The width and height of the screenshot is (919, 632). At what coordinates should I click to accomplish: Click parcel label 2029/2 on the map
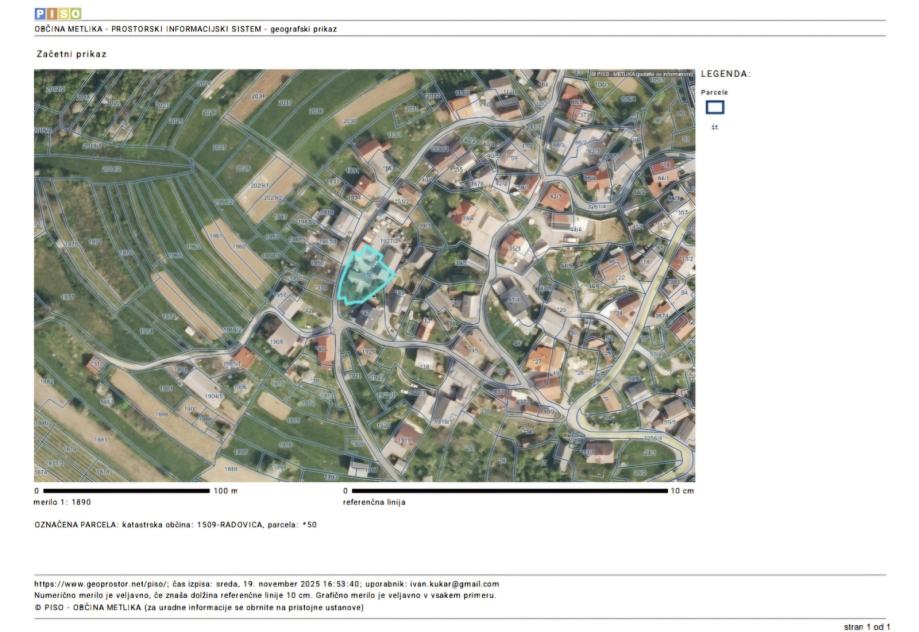click(x=273, y=198)
